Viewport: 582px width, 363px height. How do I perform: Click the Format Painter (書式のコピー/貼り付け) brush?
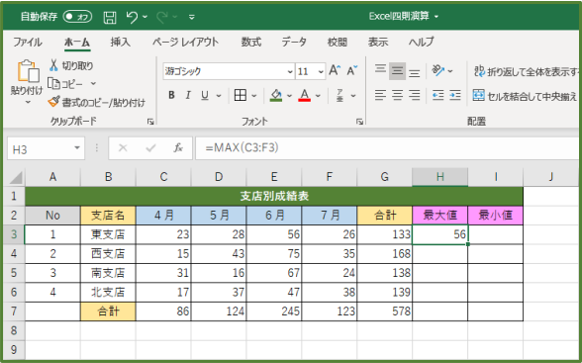pyautogui.click(x=54, y=102)
